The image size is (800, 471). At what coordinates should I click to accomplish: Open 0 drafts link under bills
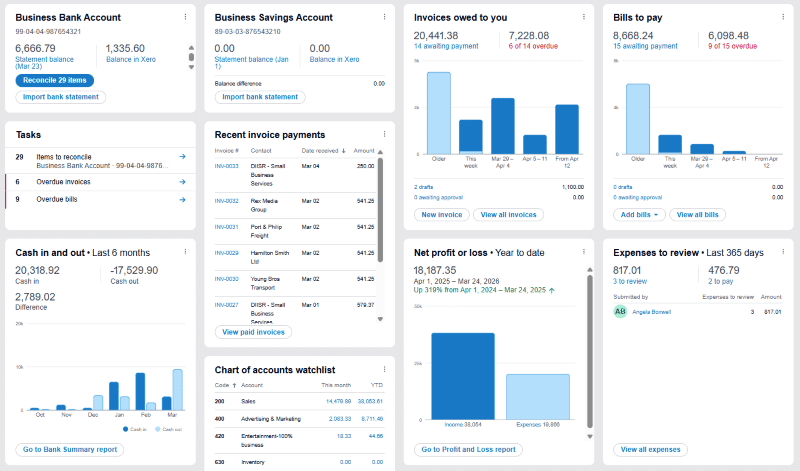622,187
